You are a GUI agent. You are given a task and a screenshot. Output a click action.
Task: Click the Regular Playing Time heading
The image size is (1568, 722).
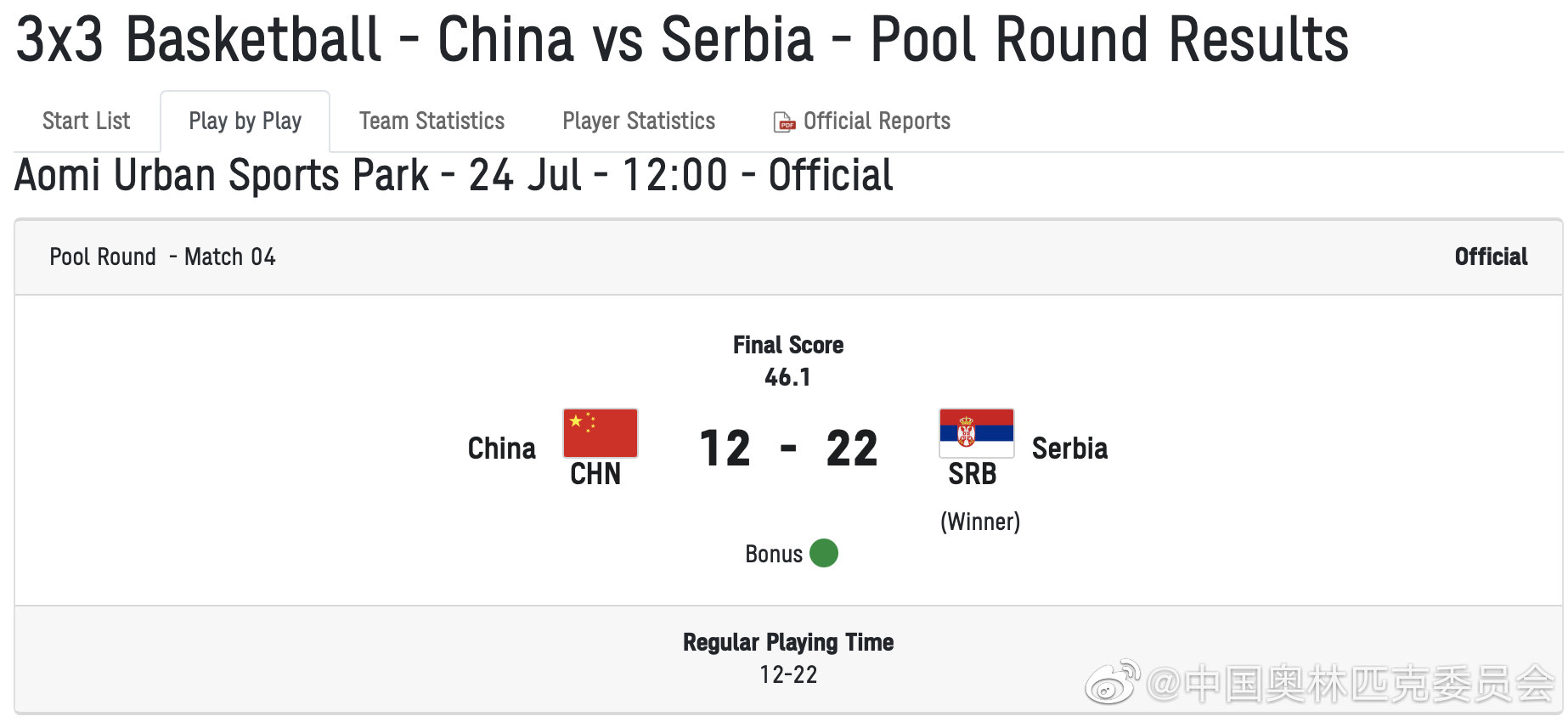(787, 642)
